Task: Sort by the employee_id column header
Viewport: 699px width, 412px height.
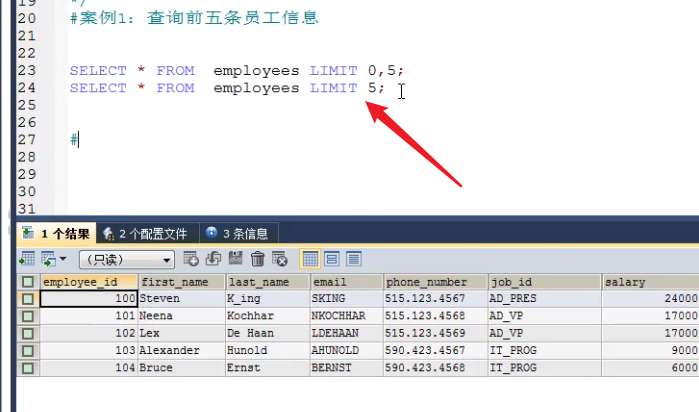Action: 89,282
